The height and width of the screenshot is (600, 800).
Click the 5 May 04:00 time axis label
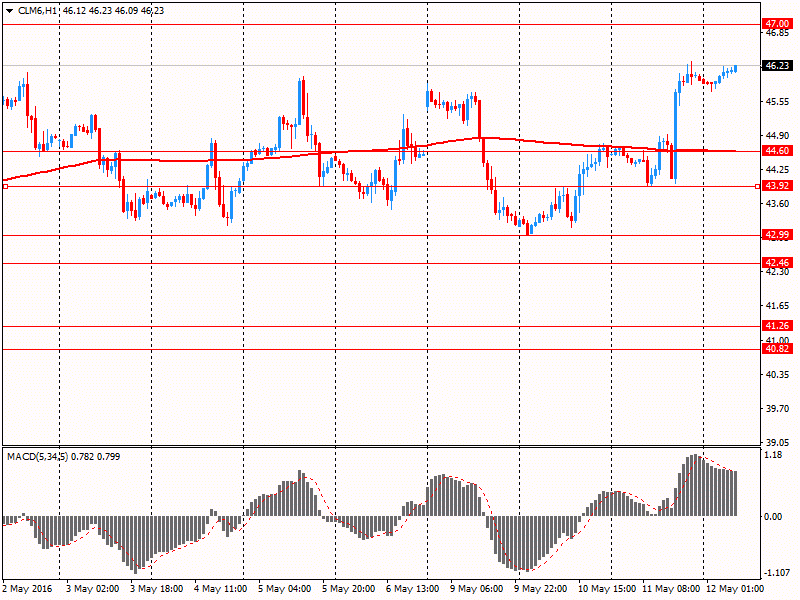pyautogui.click(x=285, y=589)
